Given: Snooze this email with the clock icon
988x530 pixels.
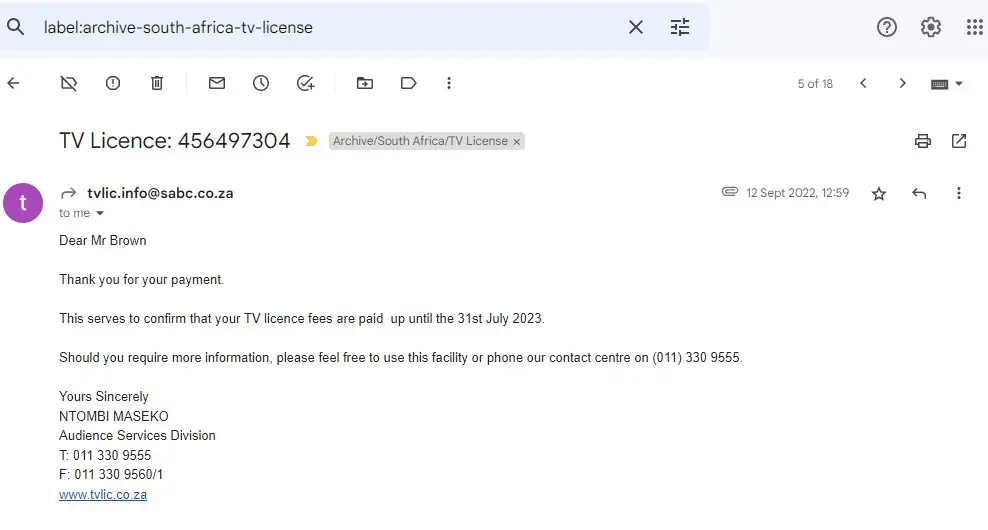Looking at the screenshot, I should coord(261,83).
